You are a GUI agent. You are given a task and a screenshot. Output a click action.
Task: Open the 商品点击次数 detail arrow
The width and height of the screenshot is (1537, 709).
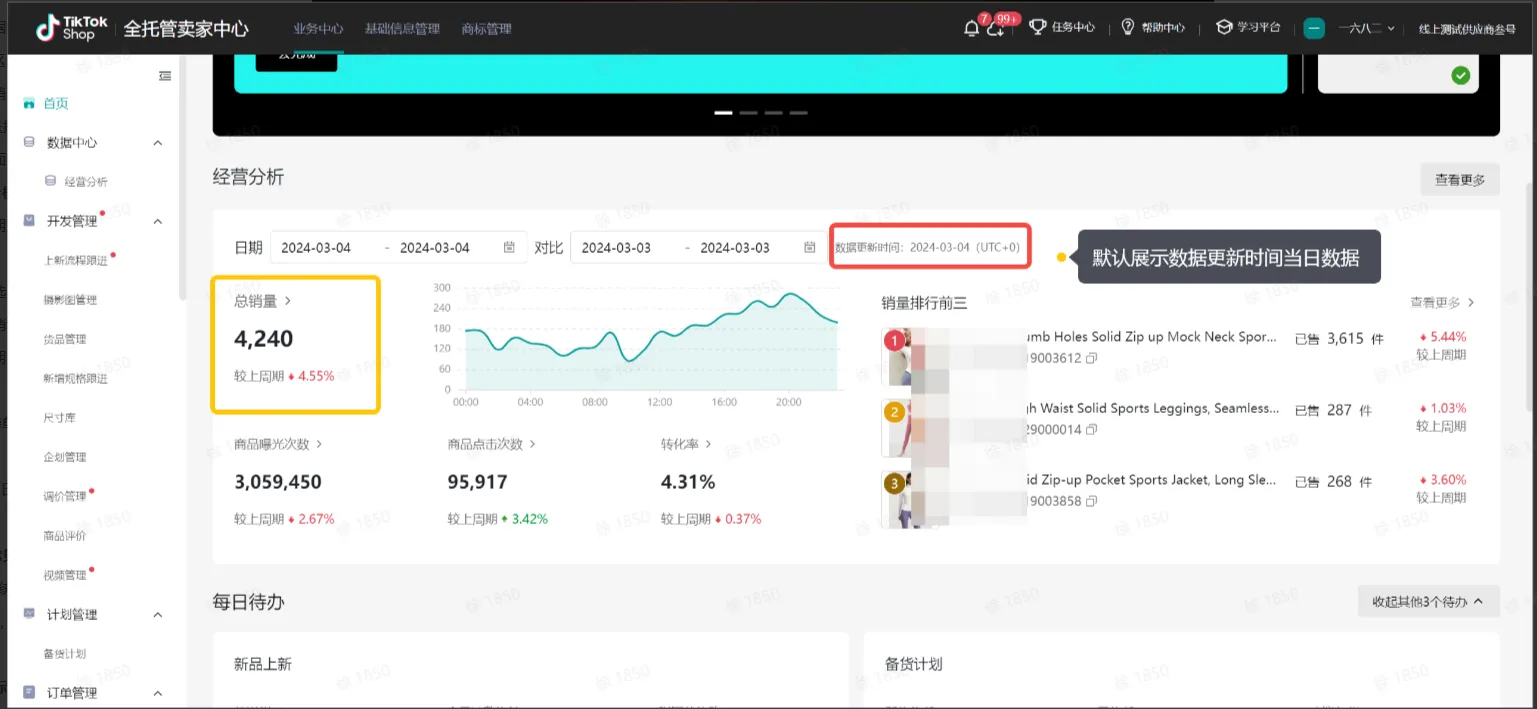533,444
